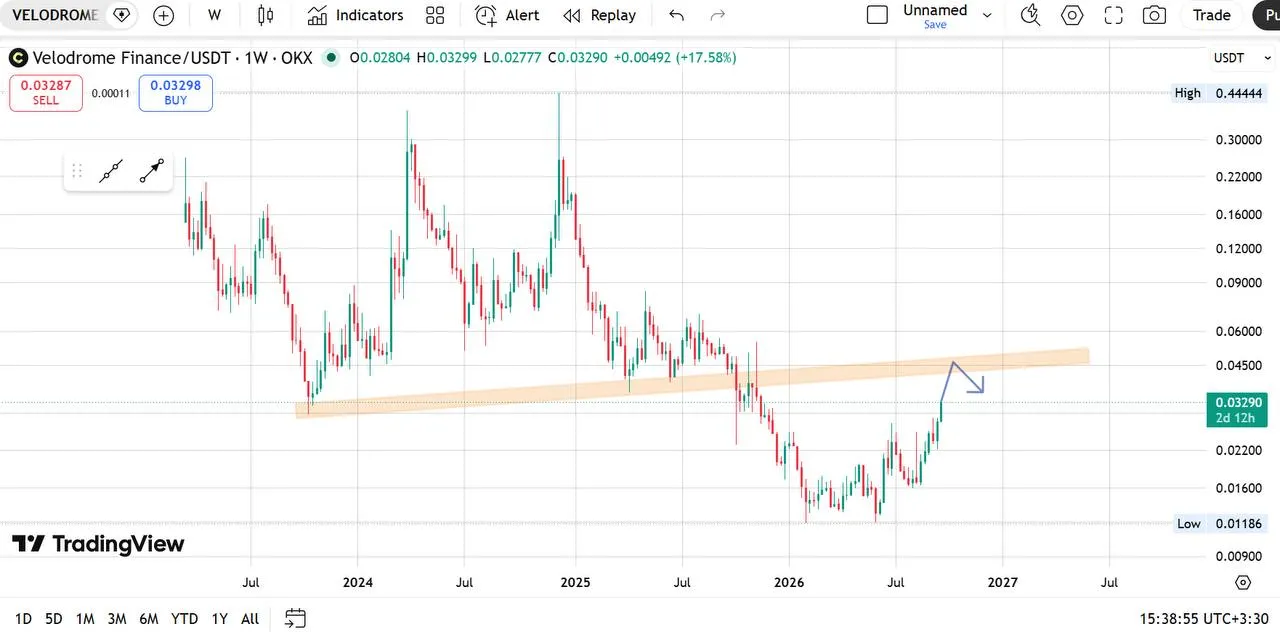The image size is (1280, 632).
Task: Select the orange trendline channel drawing
Action: point(692,382)
